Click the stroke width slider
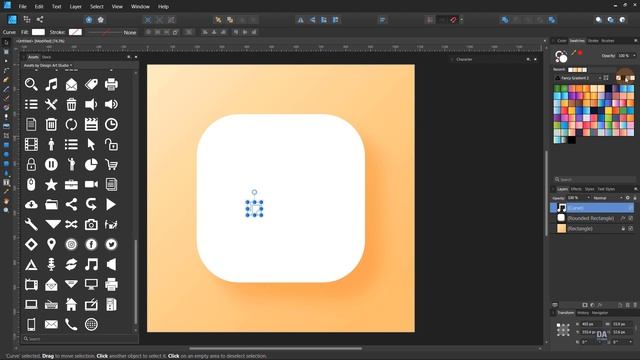The image size is (640, 360). [104, 32]
